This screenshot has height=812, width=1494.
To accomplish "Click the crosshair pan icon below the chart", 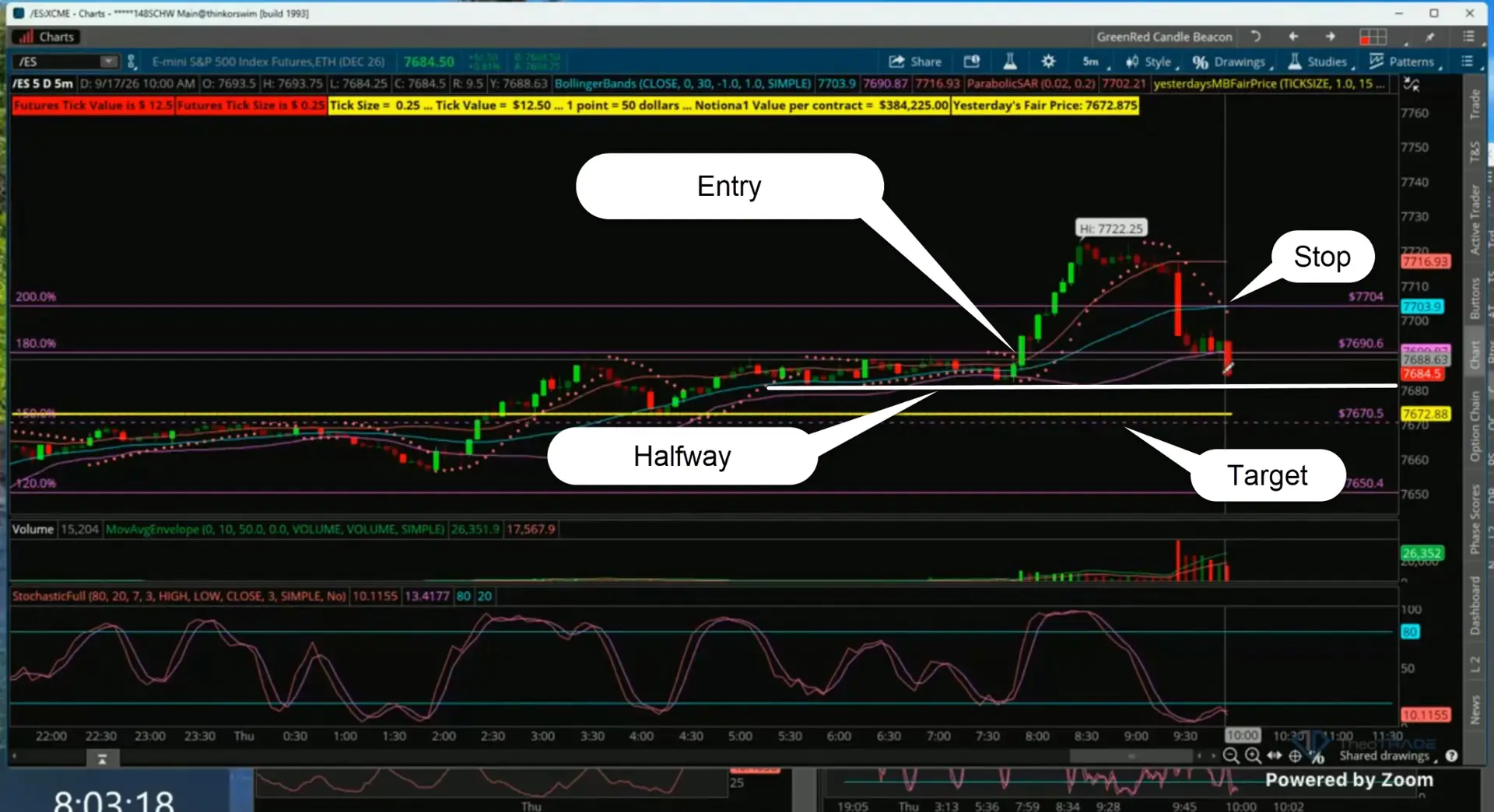I will point(1295,755).
